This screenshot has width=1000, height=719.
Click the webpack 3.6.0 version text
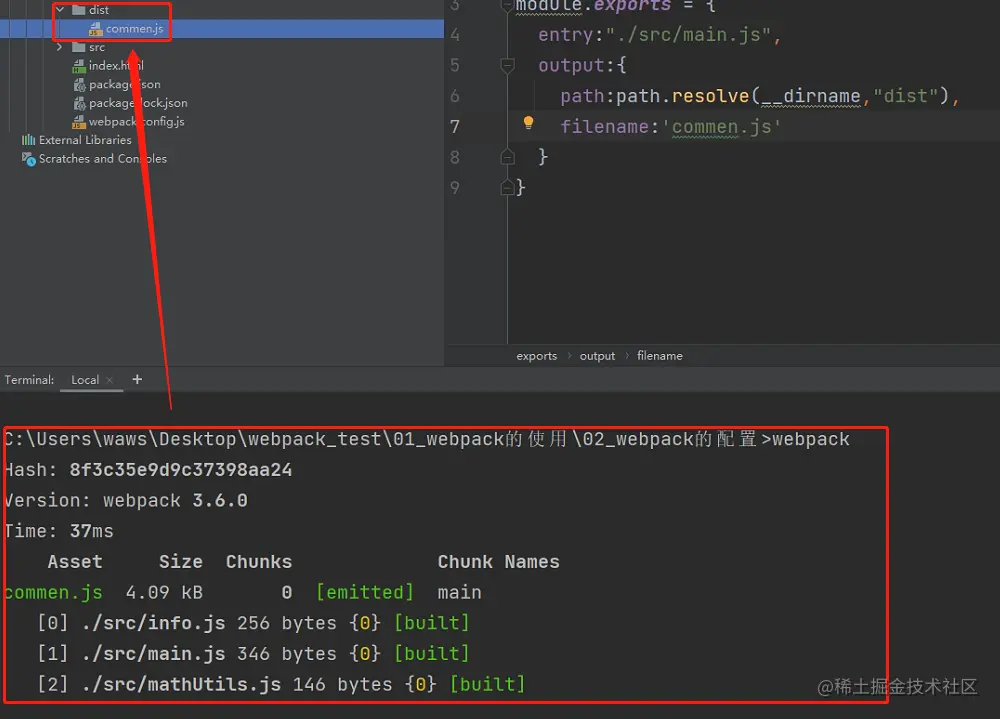(x=175, y=501)
